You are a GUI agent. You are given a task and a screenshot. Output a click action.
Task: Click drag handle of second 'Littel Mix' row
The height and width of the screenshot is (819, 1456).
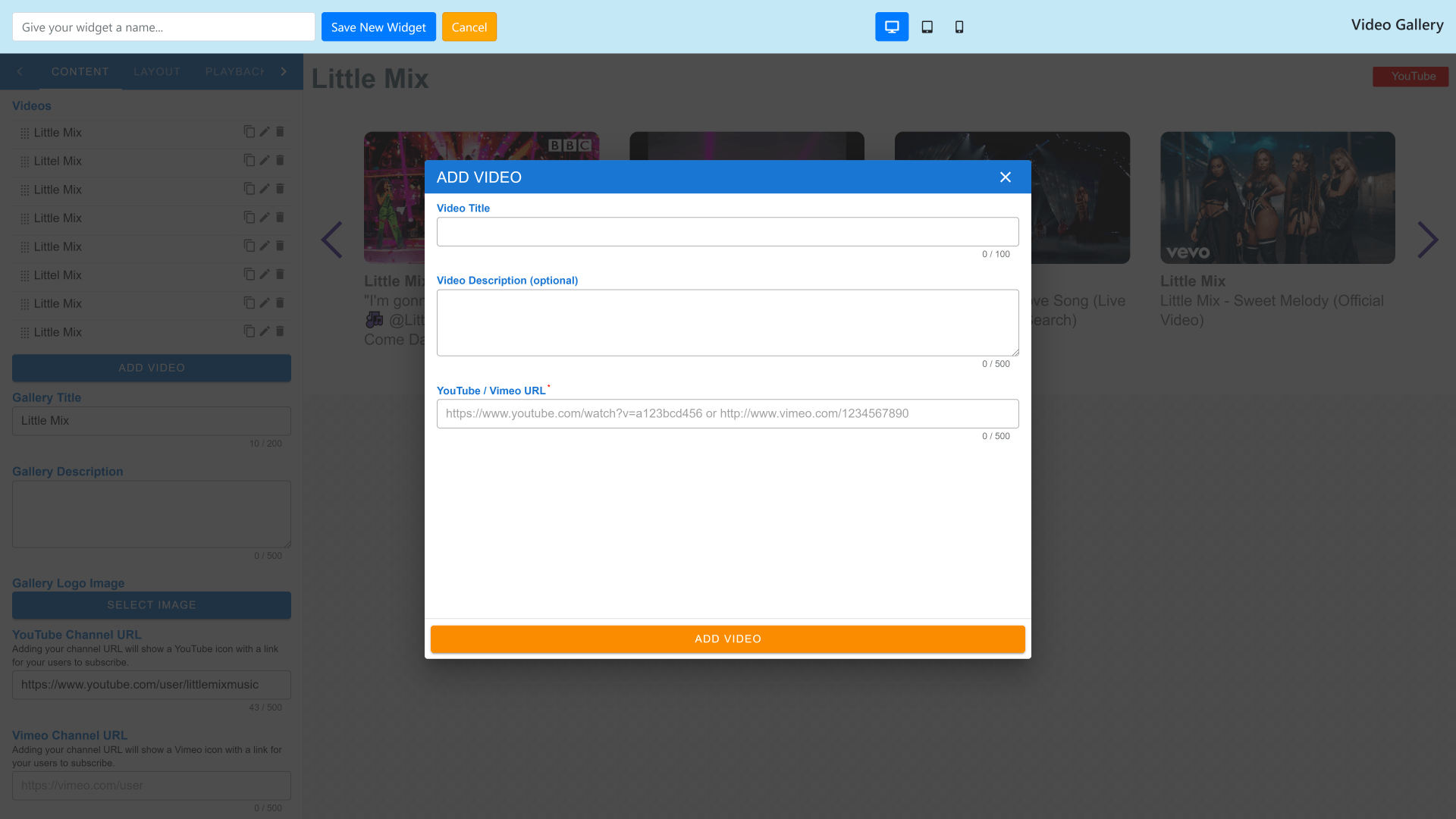pyautogui.click(x=24, y=276)
